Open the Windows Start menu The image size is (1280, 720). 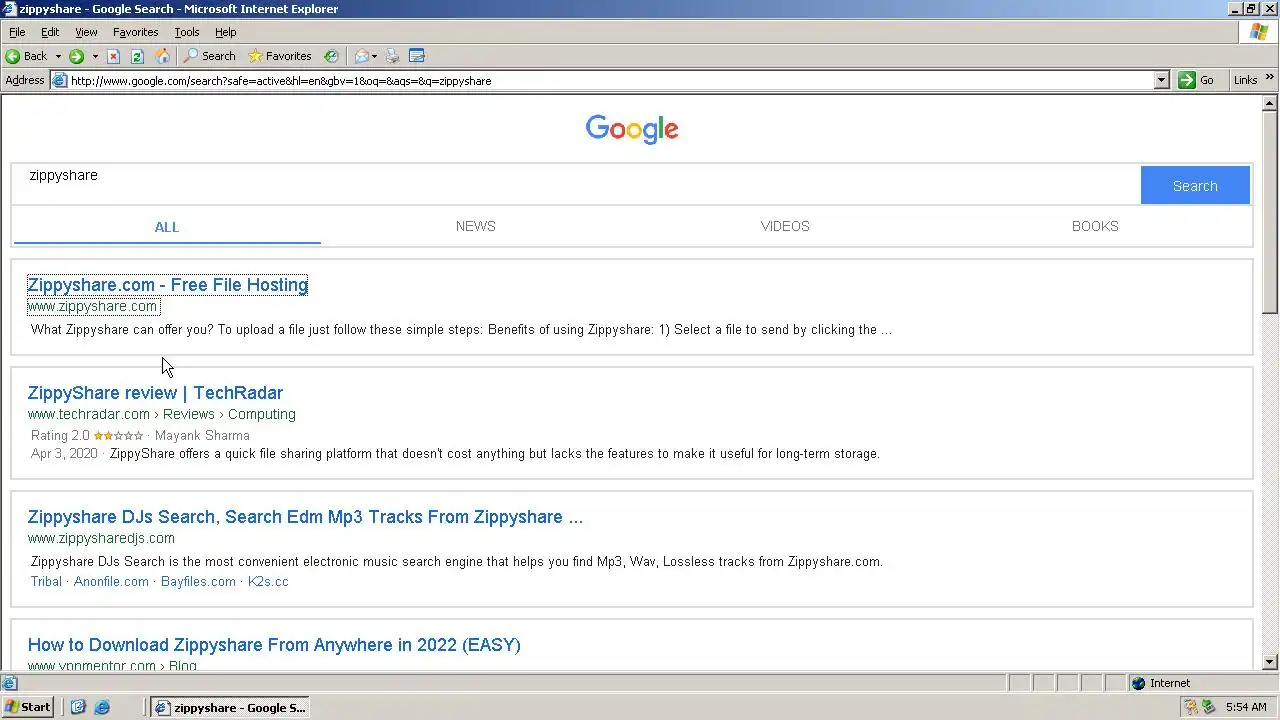pyautogui.click(x=28, y=707)
